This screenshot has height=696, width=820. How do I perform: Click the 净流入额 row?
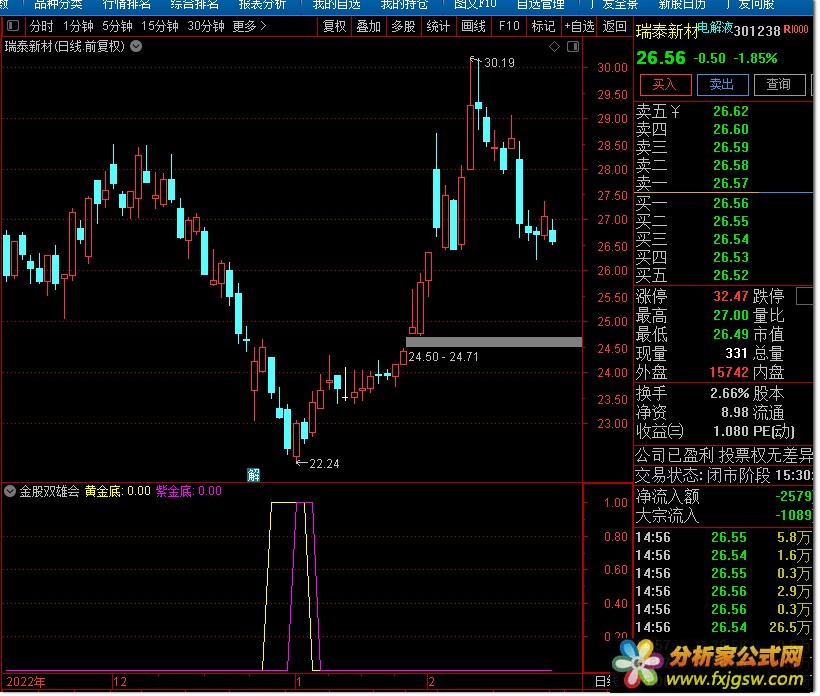click(x=726, y=497)
